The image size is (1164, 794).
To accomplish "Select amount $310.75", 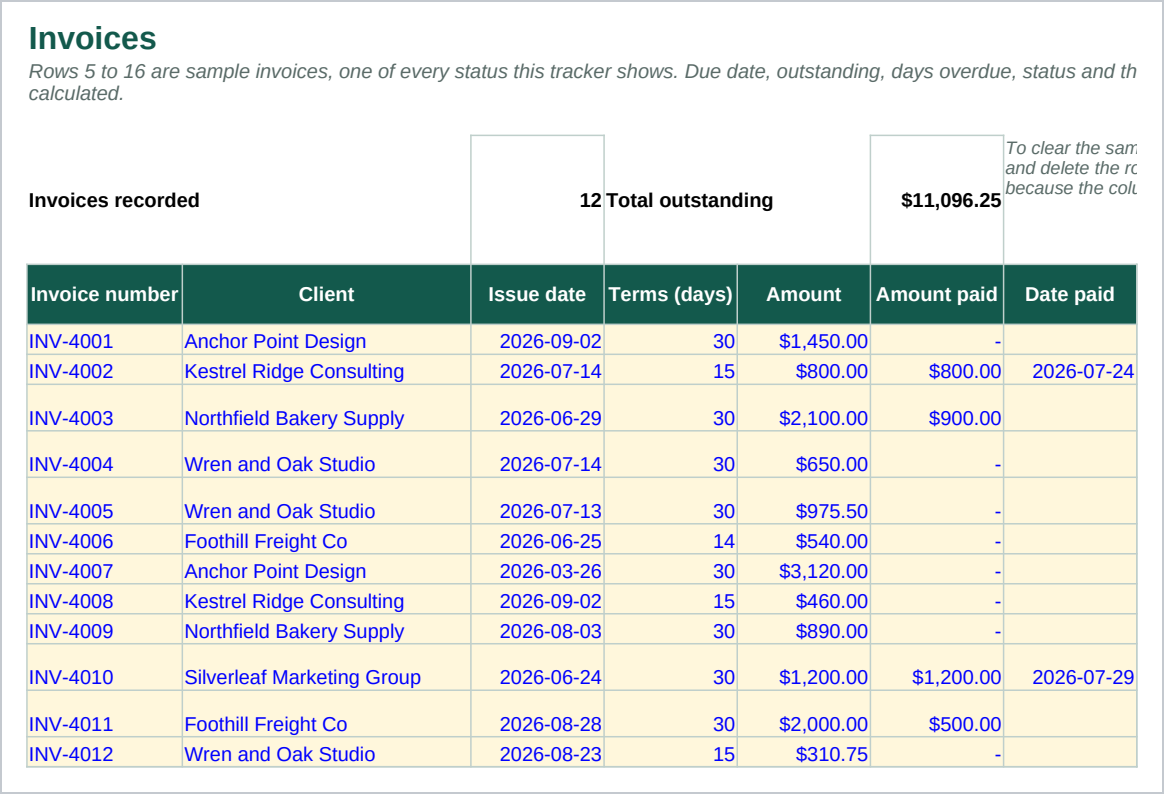I will click(x=804, y=752).
